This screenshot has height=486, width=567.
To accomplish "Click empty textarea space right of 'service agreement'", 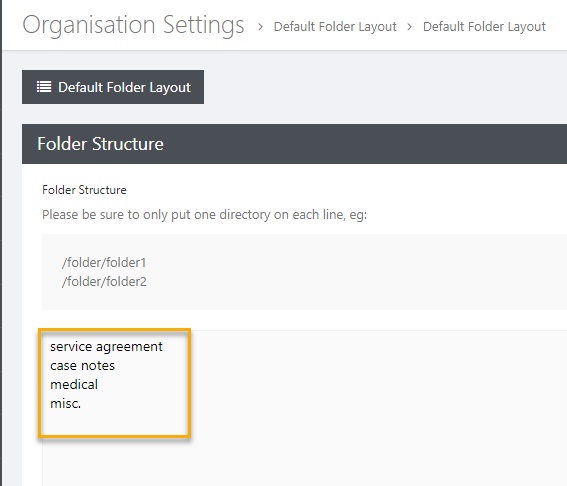I will point(362,346).
